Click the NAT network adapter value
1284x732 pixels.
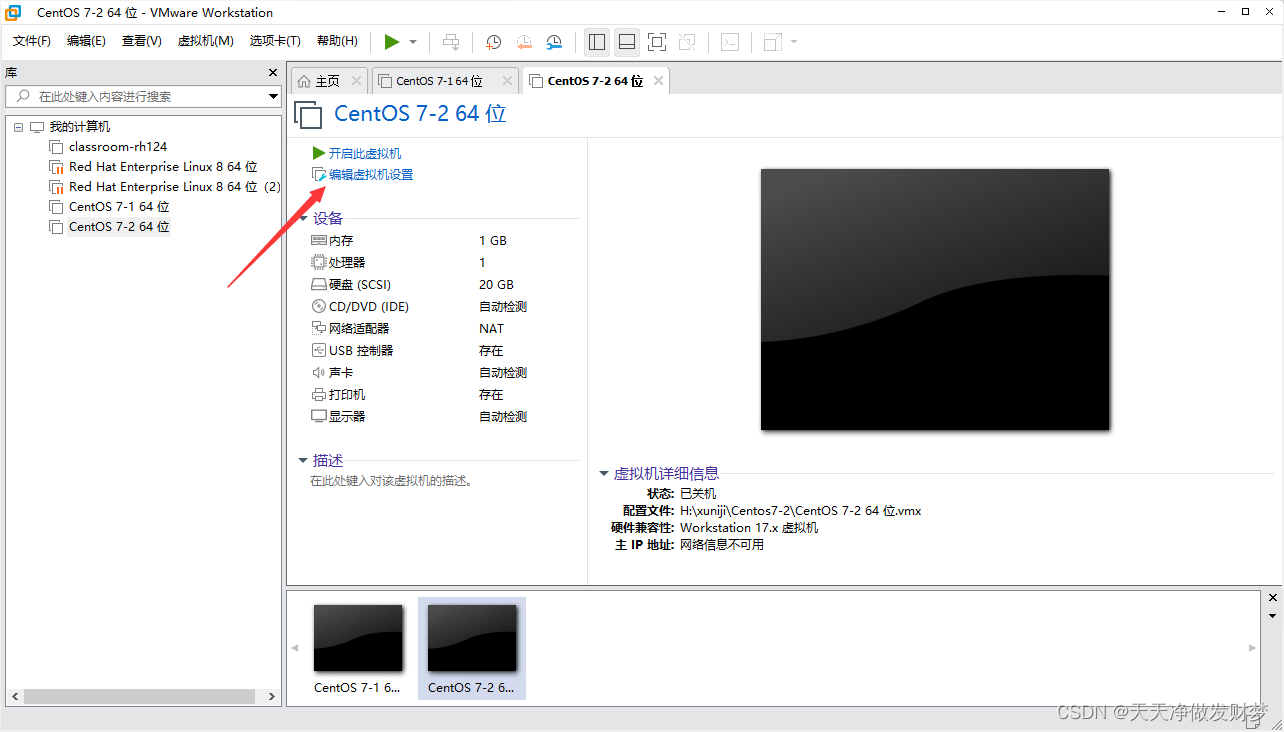tap(492, 329)
